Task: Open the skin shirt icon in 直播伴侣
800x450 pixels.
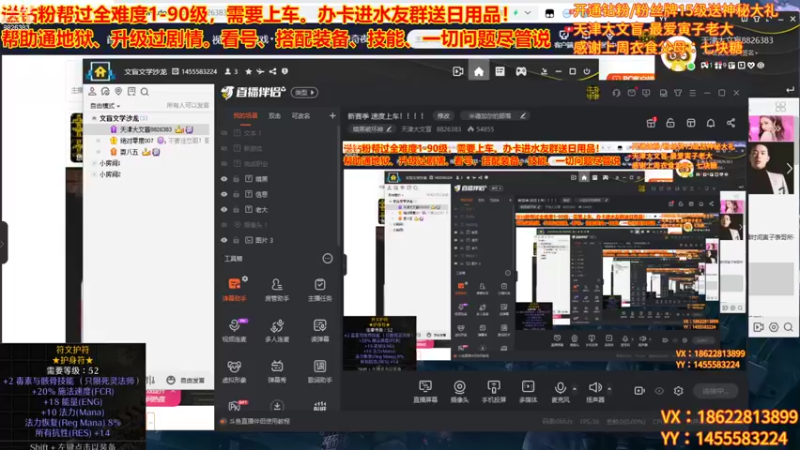Action: [678, 93]
